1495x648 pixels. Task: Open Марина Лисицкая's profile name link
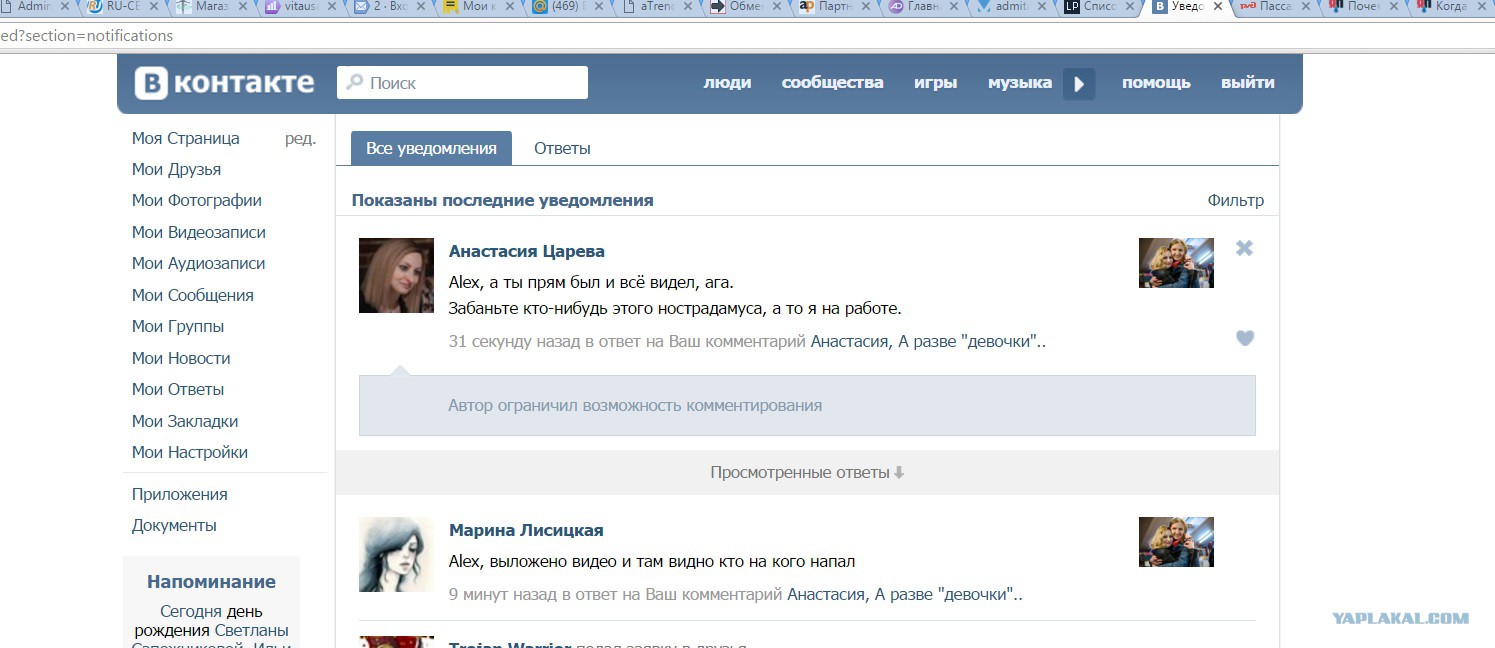tap(526, 530)
